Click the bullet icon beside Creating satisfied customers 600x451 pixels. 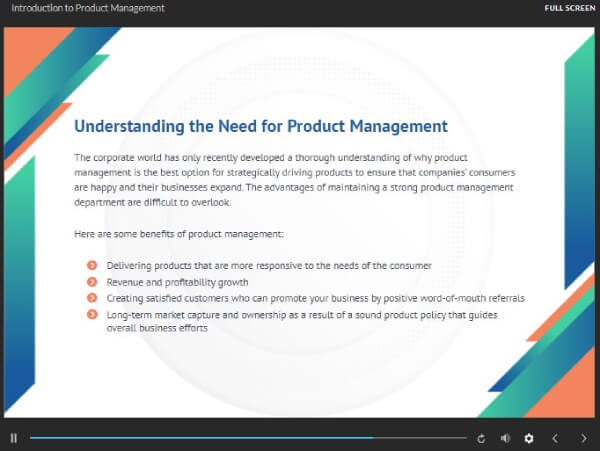click(x=92, y=298)
